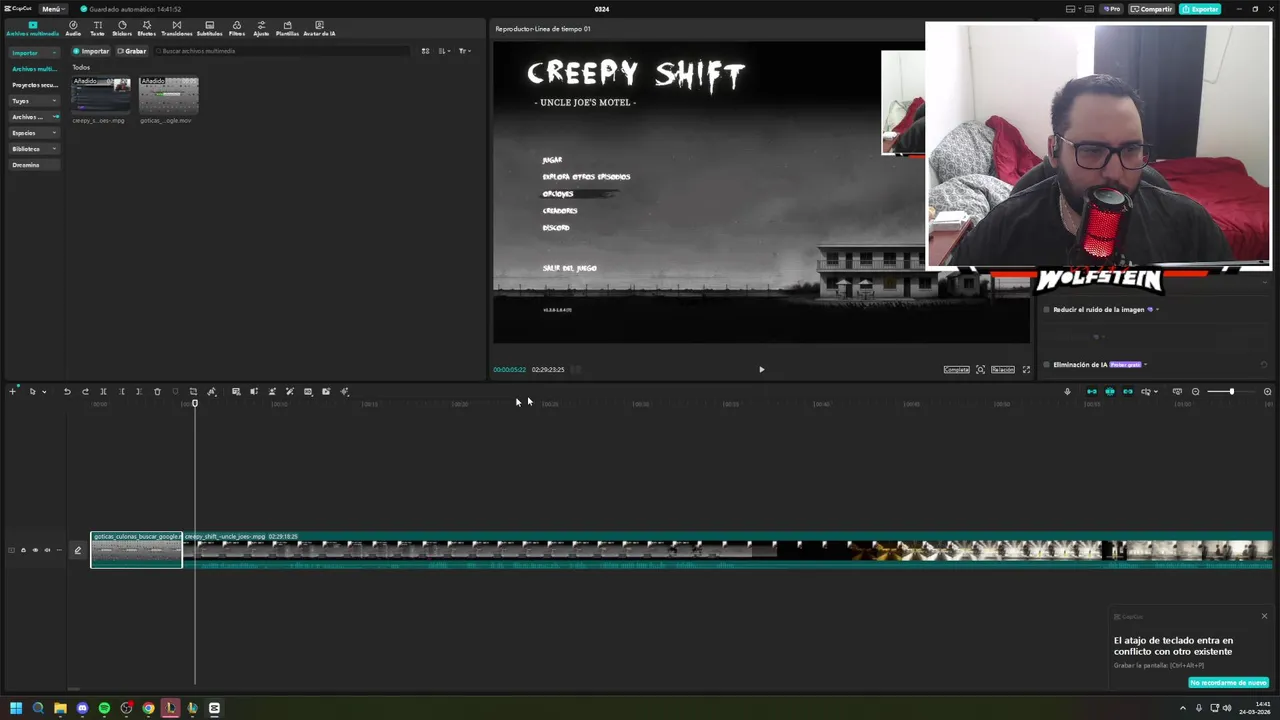The width and height of the screenshot is (1280, 720).
Task: Mute the main track audio
Action: 47,550
